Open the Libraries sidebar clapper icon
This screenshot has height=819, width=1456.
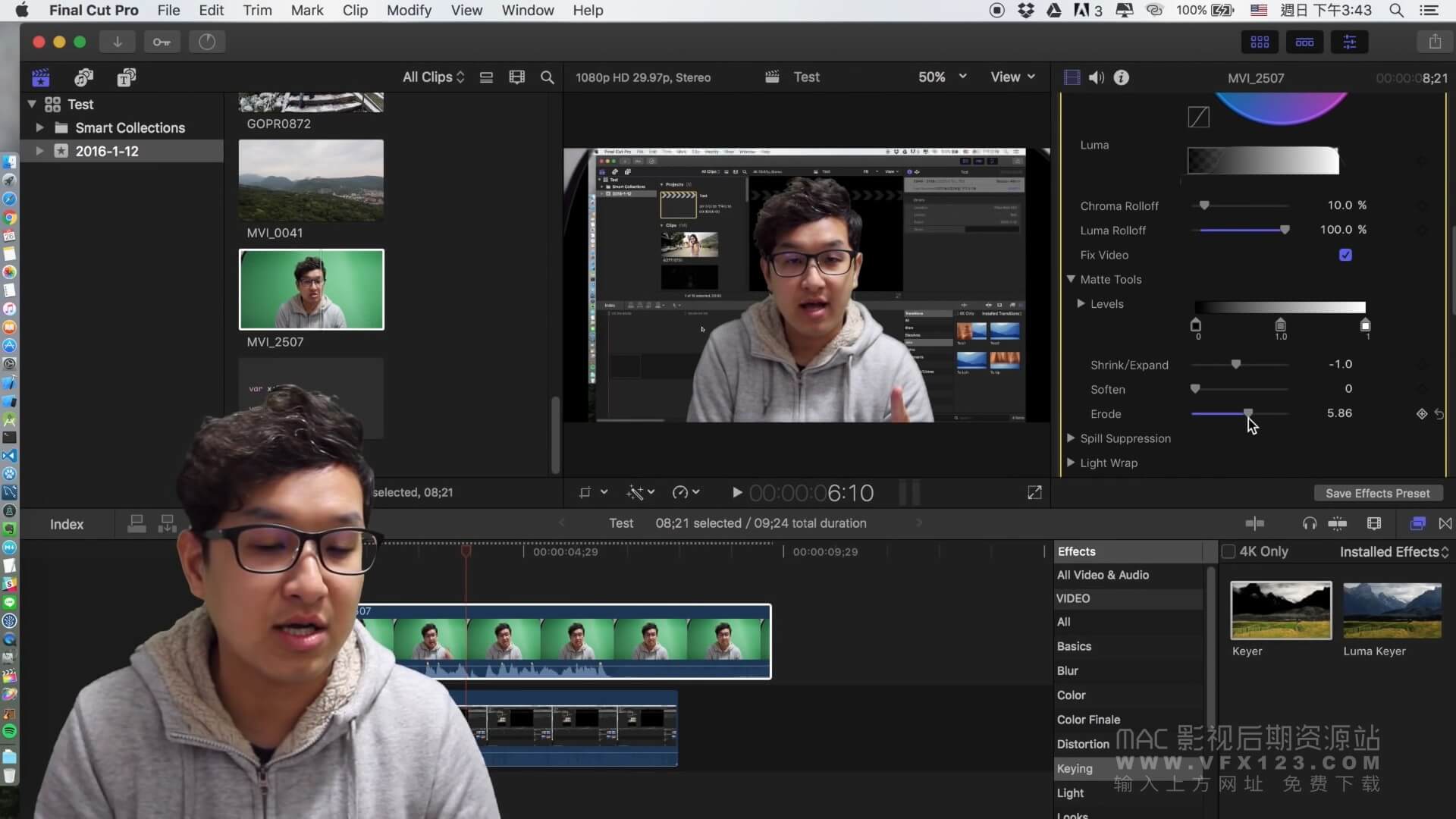(x=41, y=77)
